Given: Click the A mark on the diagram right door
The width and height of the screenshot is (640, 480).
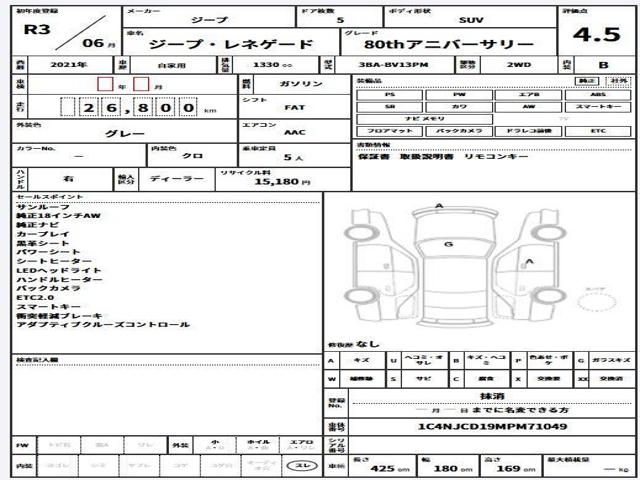Looking at the screenshot, I should pos(529,261).
